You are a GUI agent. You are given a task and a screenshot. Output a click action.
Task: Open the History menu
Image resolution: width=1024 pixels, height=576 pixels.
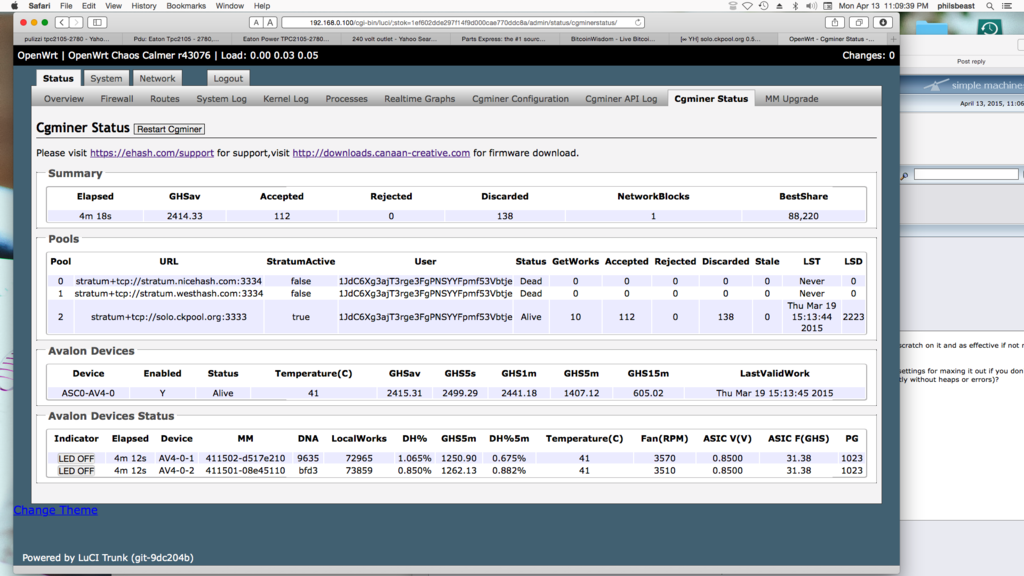click(x=144, y=6)
